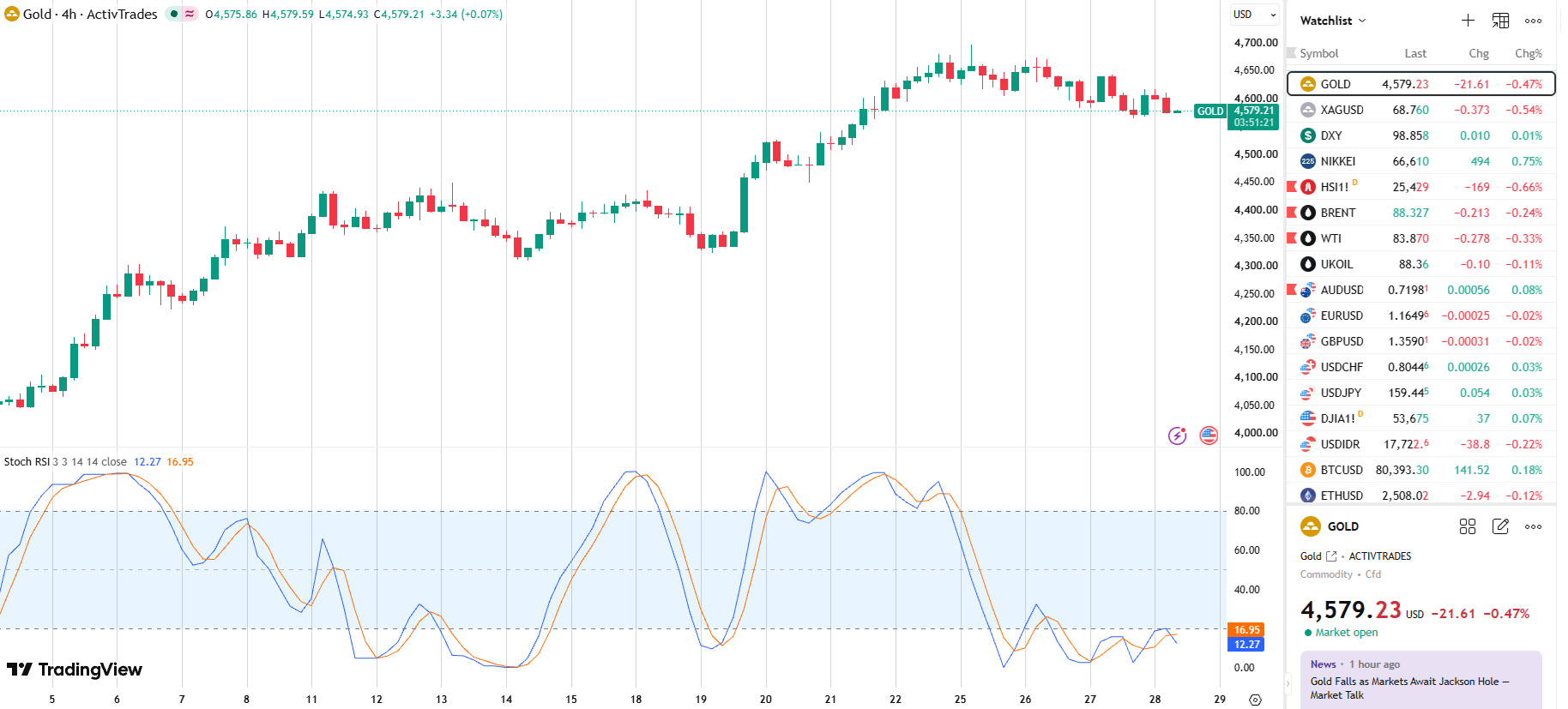This screenshot has width=1568, height=709.
Task: Click the BRENT oil drop icon
Action: [1308, 213]
